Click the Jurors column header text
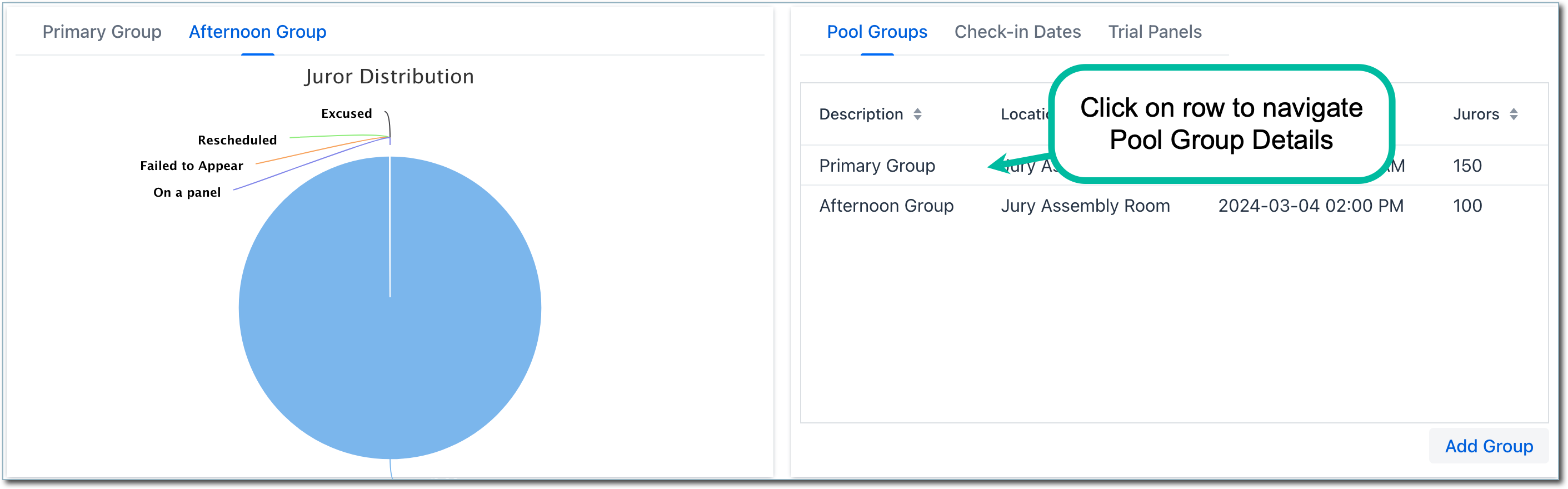 pos(1475,114)
